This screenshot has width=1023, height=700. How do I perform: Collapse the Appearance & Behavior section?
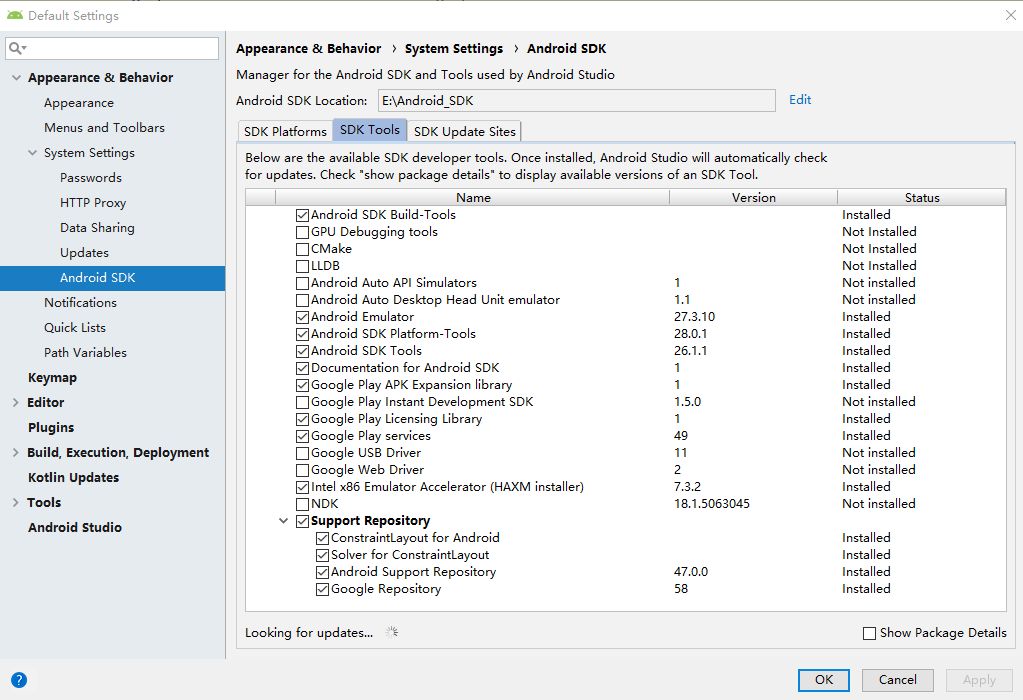click(16, 78)
